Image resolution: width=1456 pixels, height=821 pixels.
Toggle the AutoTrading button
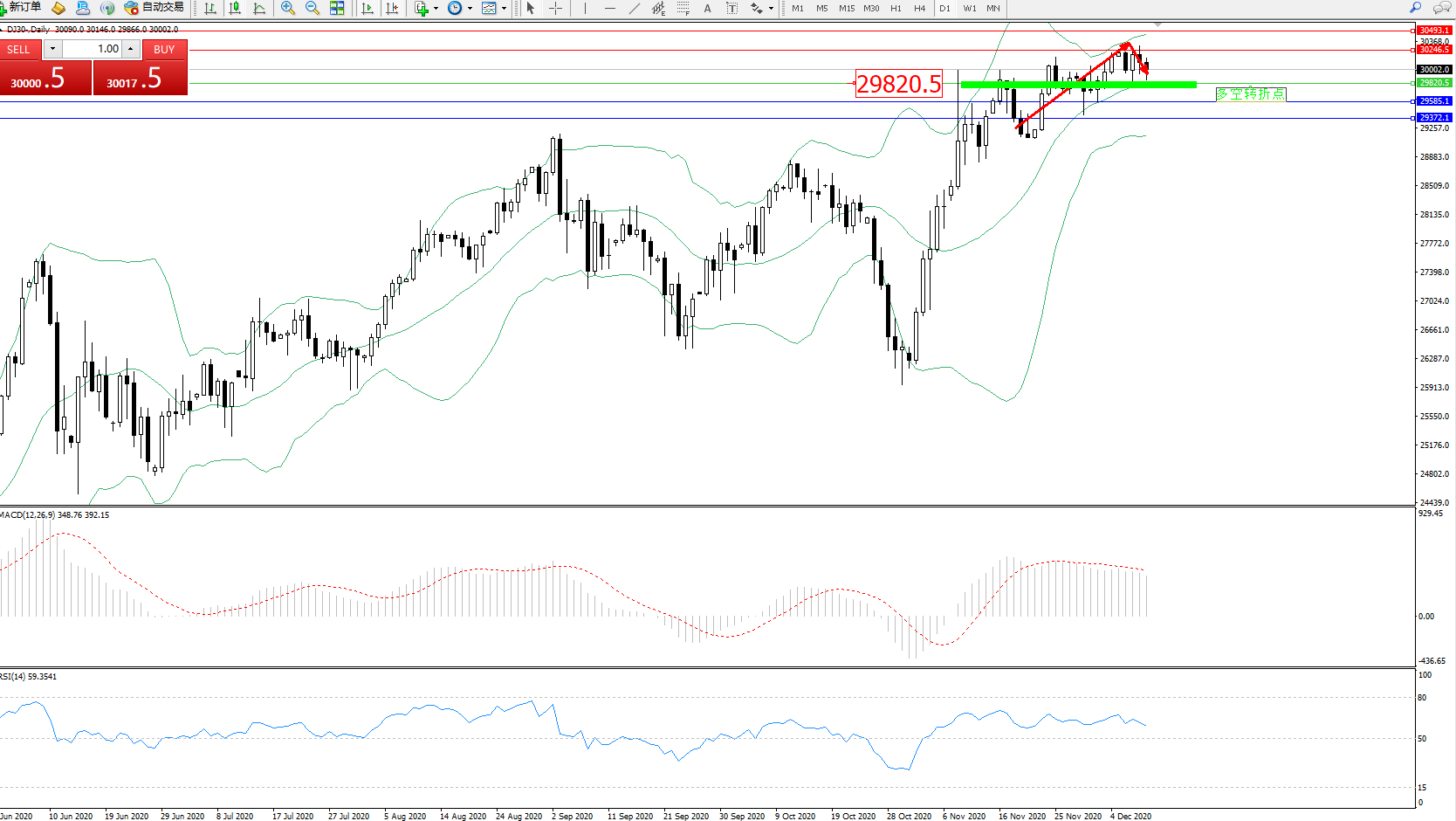point(155,8)
